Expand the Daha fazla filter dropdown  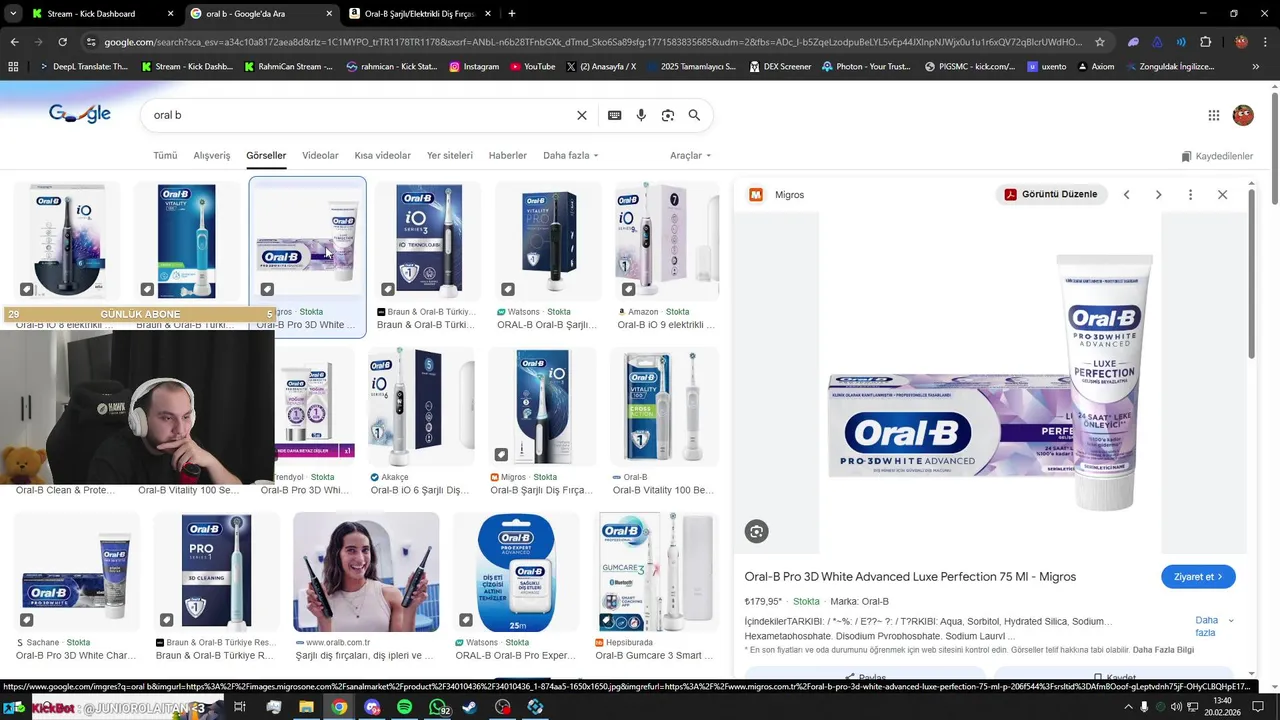570,156
